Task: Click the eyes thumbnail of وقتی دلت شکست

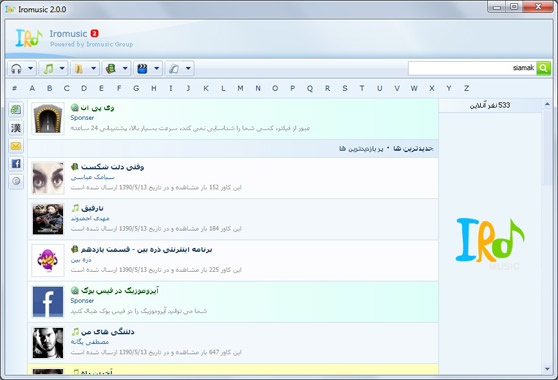Action: point(48,178)
